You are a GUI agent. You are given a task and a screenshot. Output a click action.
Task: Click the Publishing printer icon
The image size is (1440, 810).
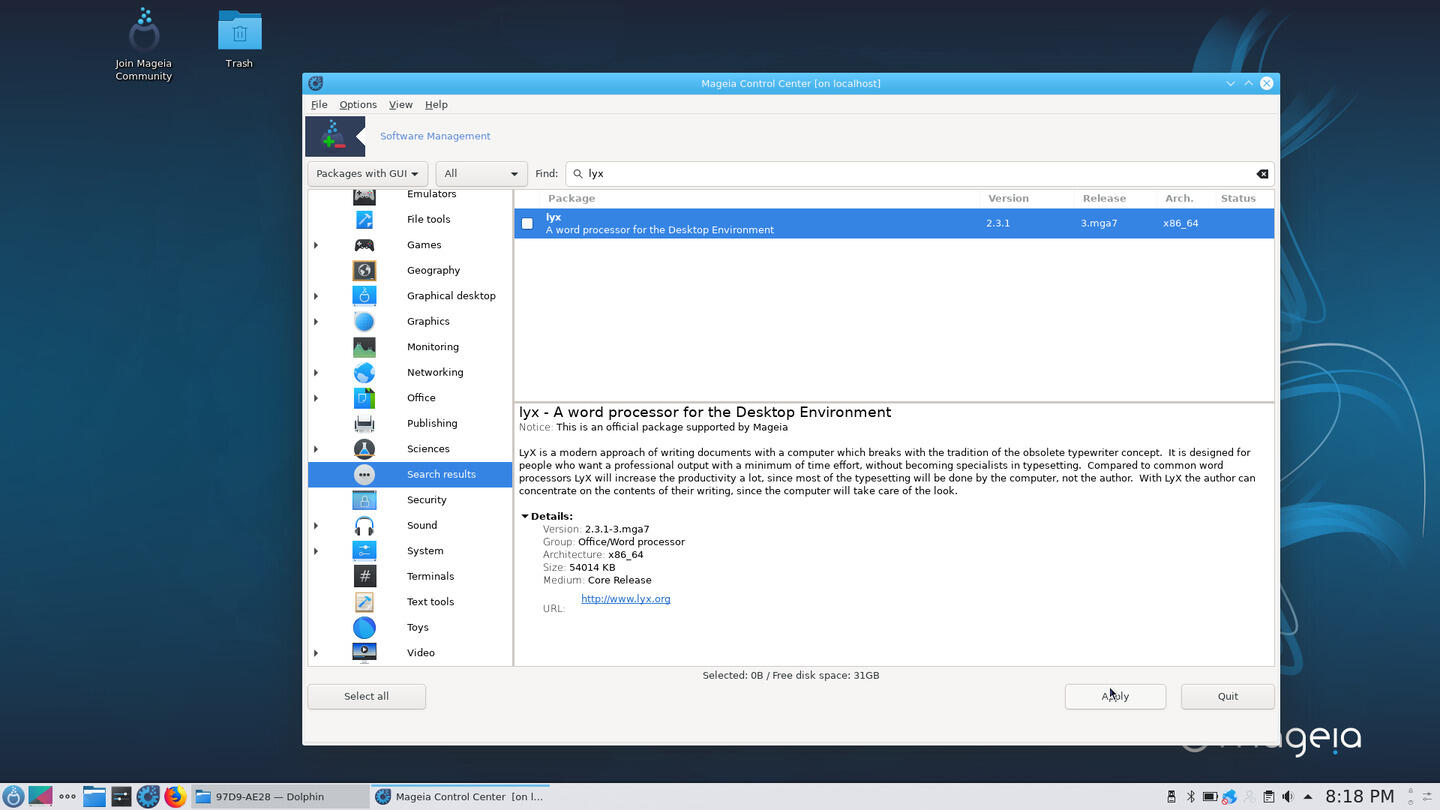pyautogui.click(x=364, y=423)
